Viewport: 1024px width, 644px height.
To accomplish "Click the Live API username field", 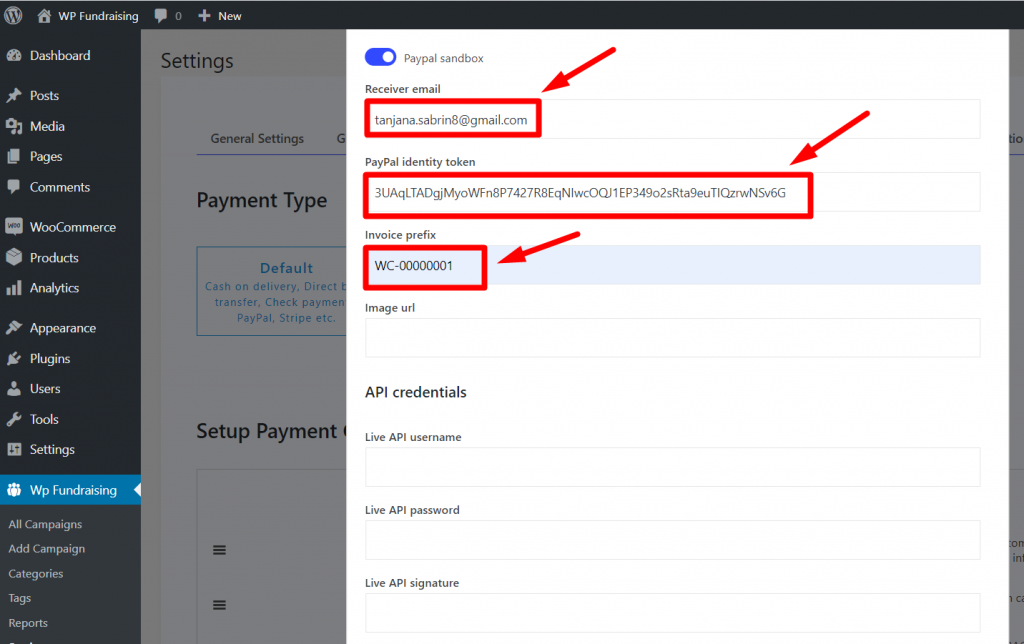I will click(x=673, y=467).
